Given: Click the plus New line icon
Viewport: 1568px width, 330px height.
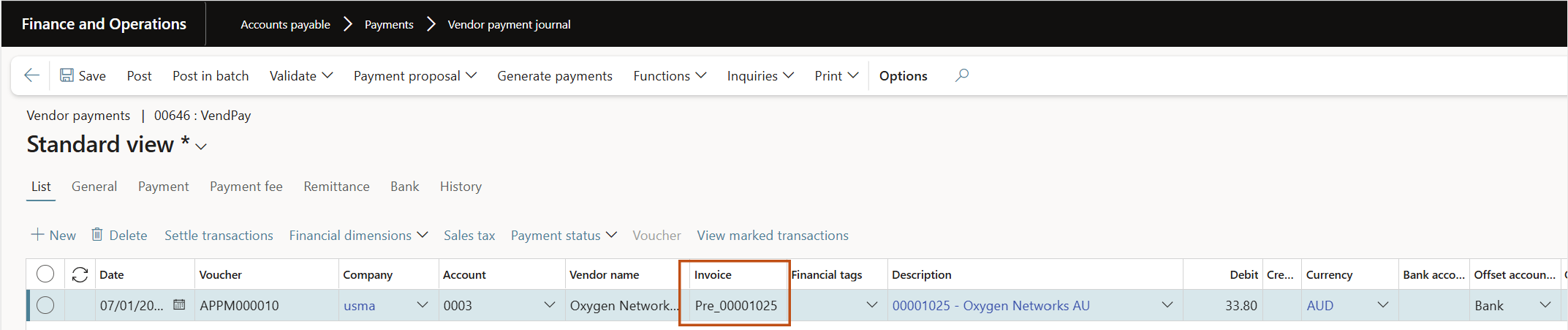Looking at the screenshot, I should point(37,235).
